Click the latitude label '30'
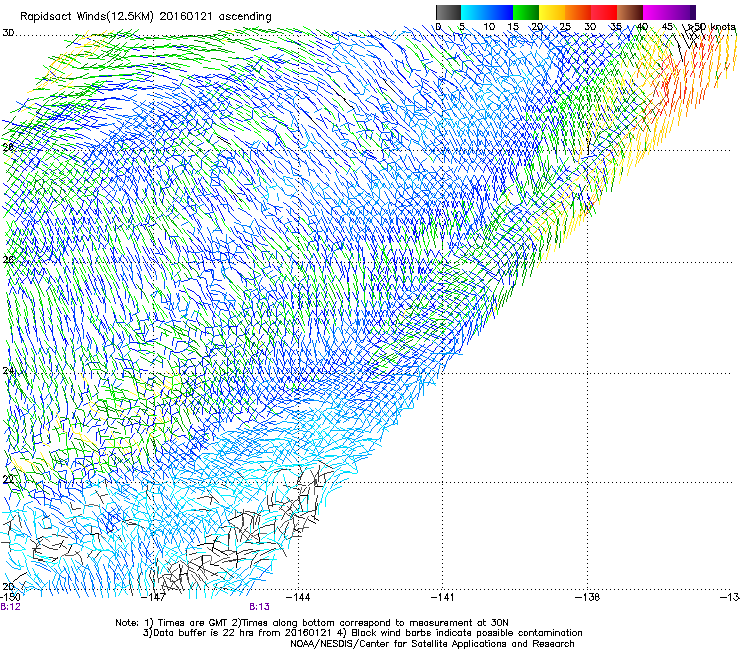 [8, 33]
